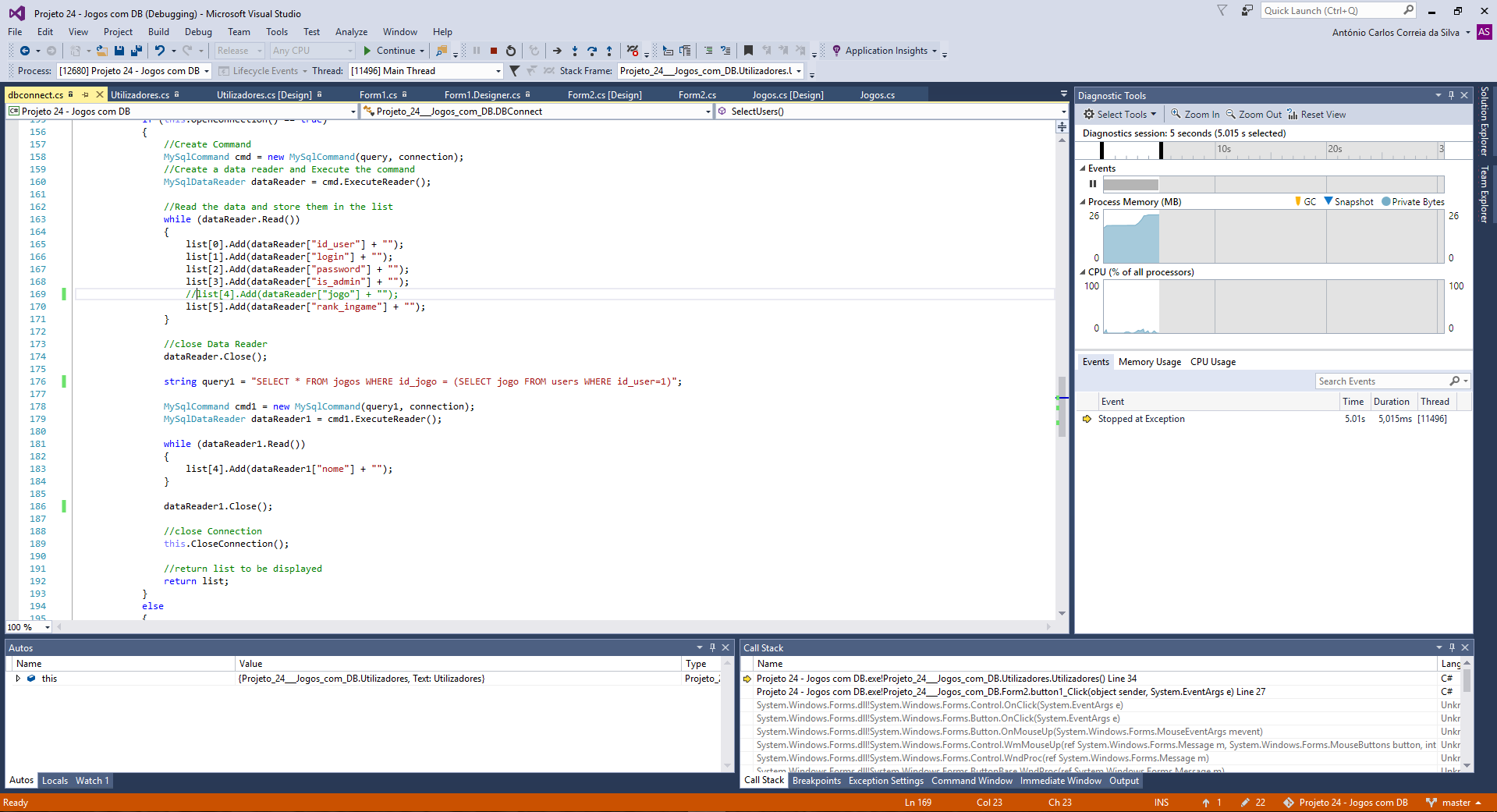
Task: Switch to the Utilizadores.cs [Design] tab
Action: click(x=264, y=94)
